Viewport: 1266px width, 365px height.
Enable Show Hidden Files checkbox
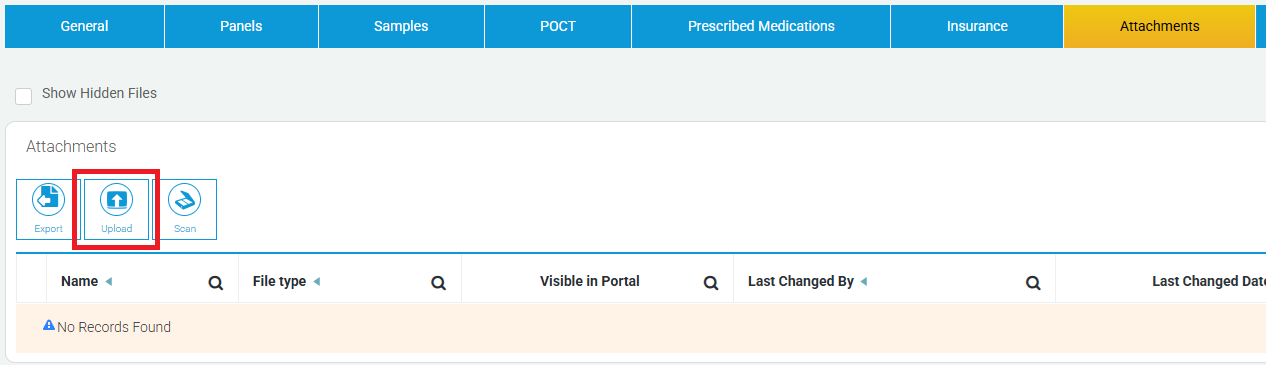(x=24, y=96)
